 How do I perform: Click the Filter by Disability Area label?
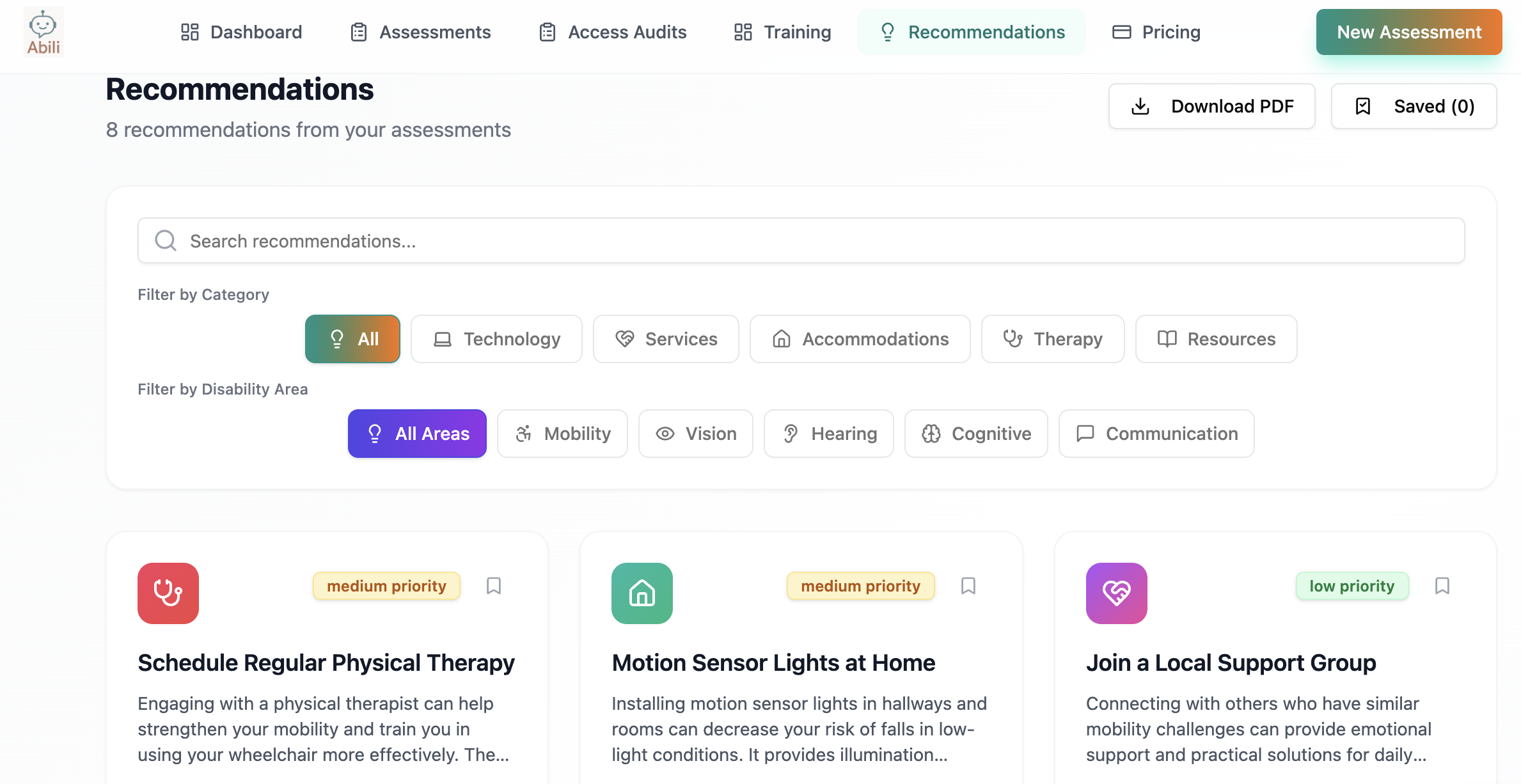[x=223, y=389]
